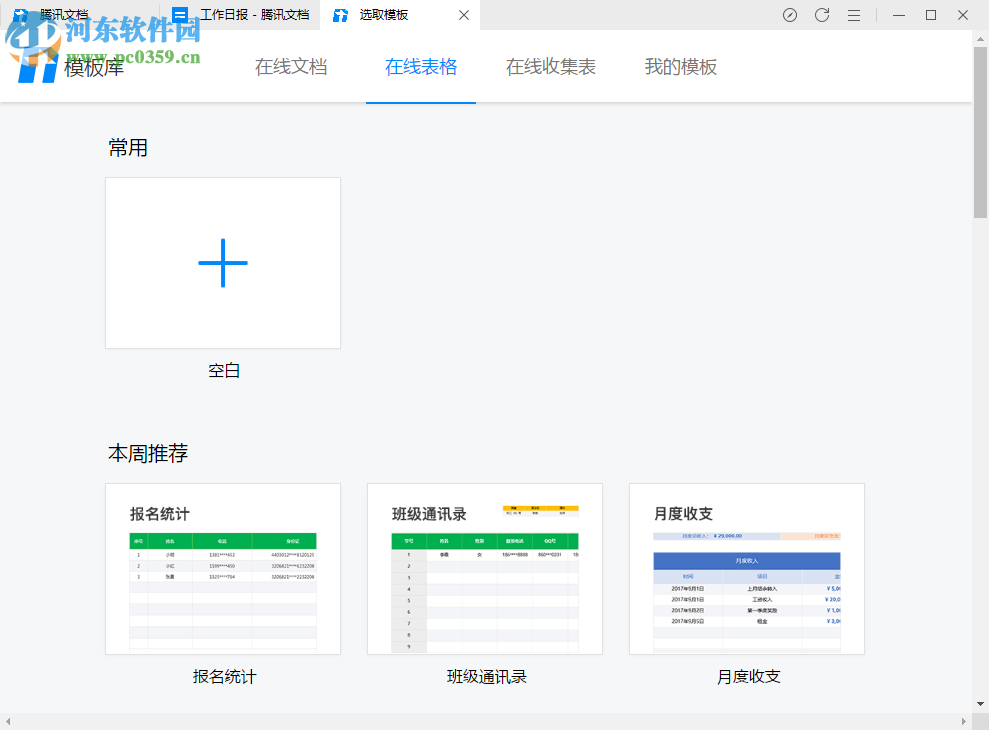This screenshot has width=989, height=730.
Task: Click the horizontal scrollbar right arrow
Action: [964, 721]
